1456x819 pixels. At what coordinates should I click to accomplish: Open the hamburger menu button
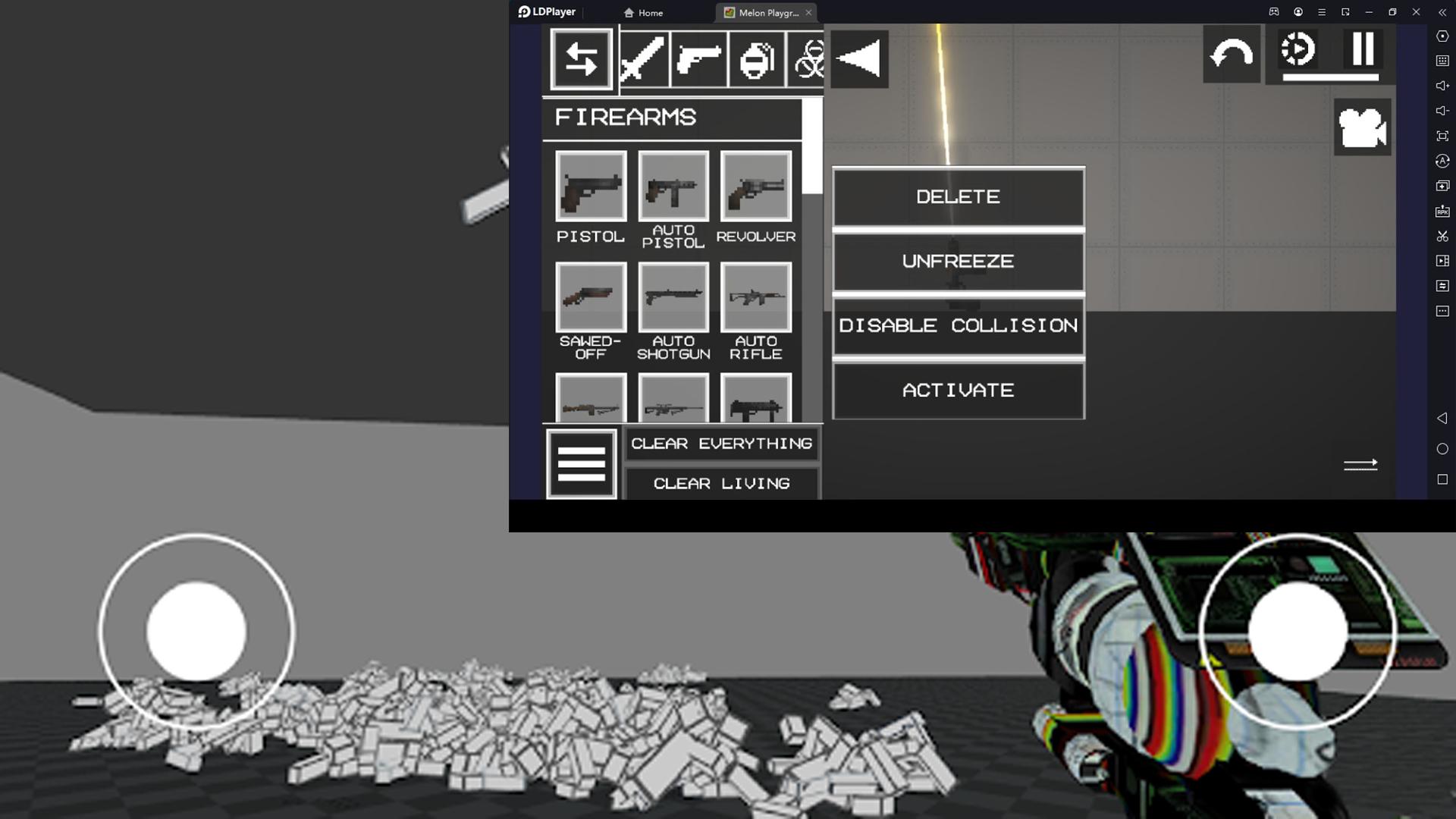pyautogui.click(x=581, y=464)
